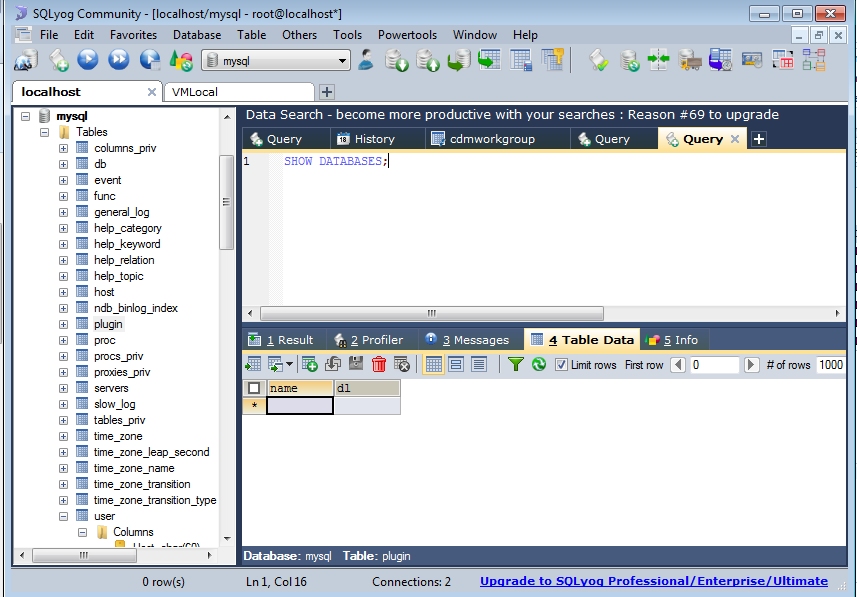
Task: Click the red delete row trash icon
Action: coord(379,365)
